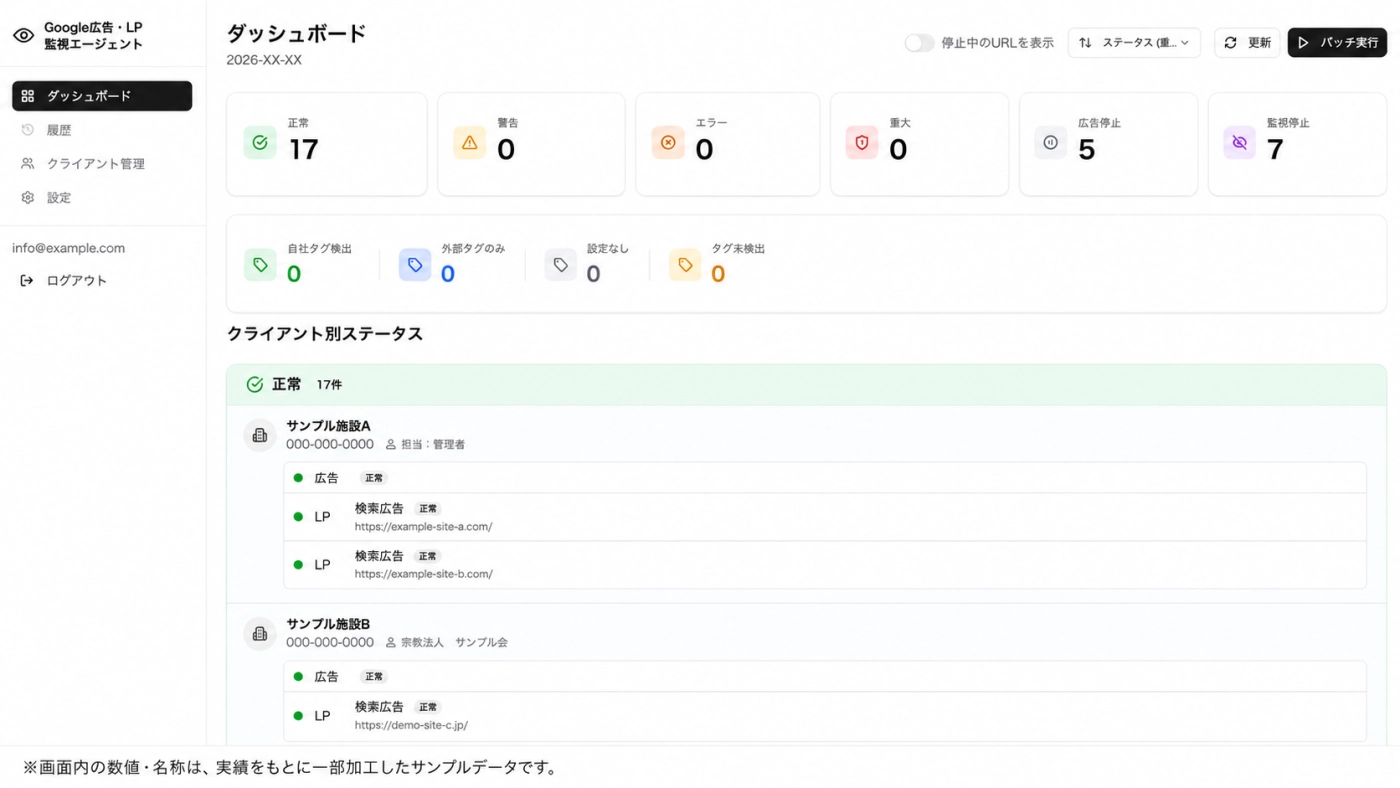The height and width of the screenshot is (788, 1400).
Task: Open the https://example-site-a.com/ URL
Action: (423, 527)
